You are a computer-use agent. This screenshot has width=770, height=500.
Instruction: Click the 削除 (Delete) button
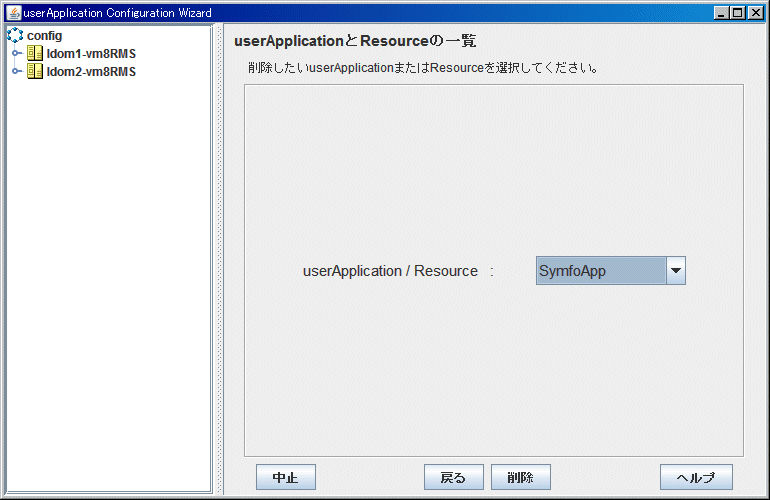pyautogui.click(x=521, y=477)
